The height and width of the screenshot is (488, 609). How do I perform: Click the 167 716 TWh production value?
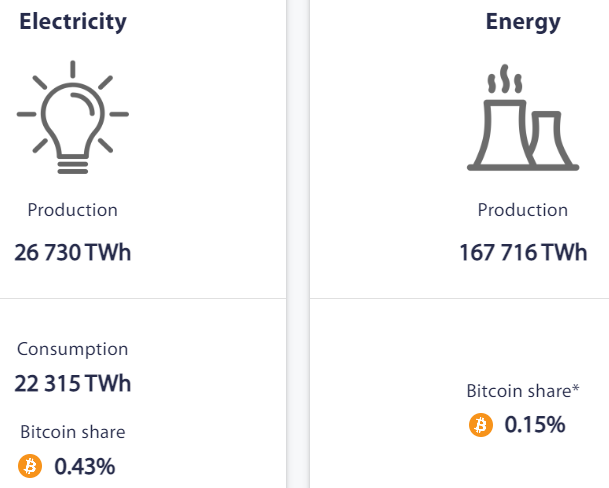point(522,252)
